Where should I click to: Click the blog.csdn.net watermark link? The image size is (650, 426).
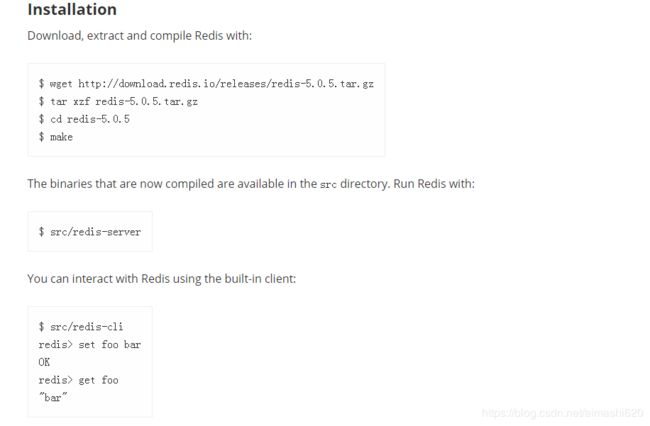tap(563, 413)
